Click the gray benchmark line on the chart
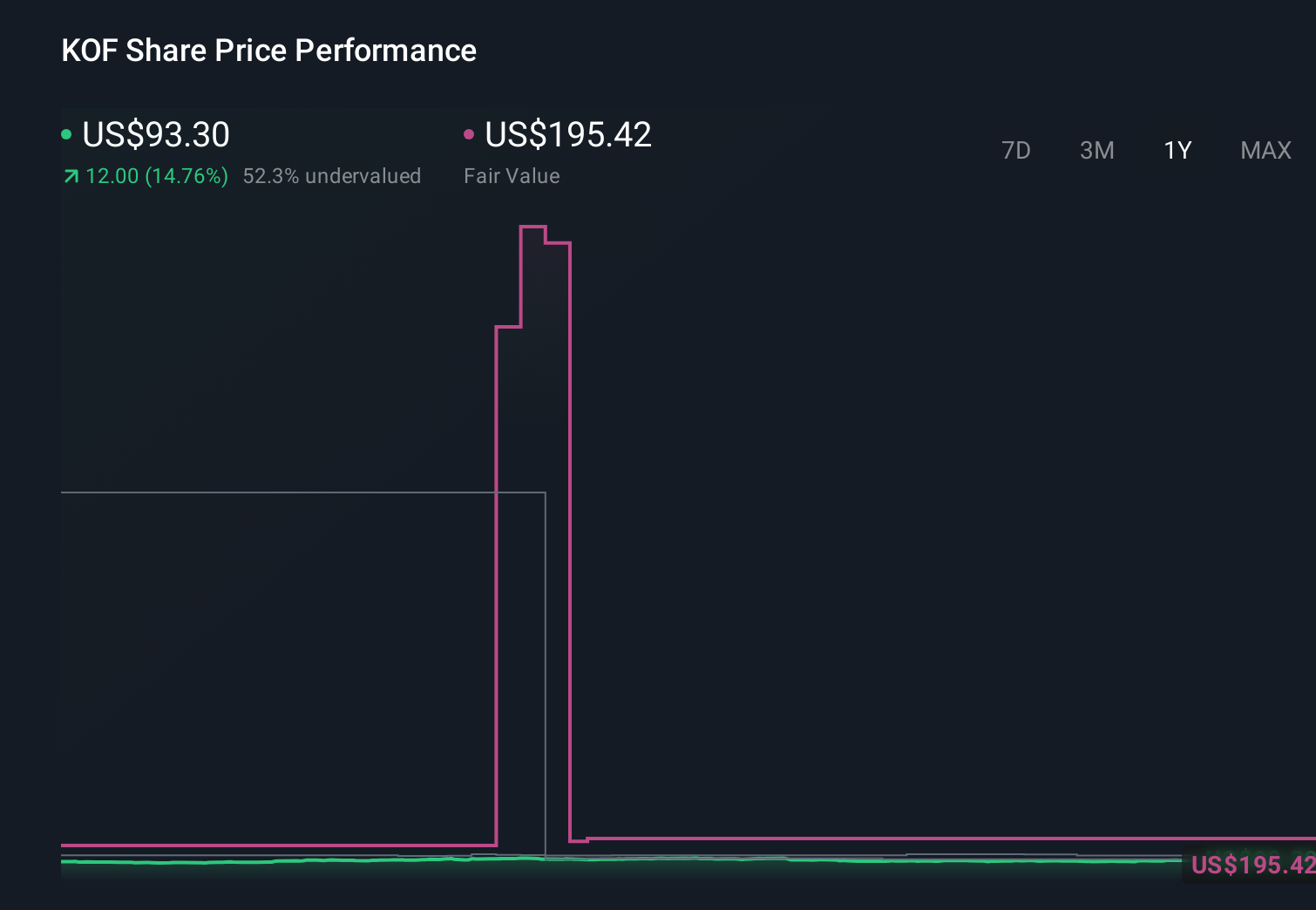 [261, 492]
